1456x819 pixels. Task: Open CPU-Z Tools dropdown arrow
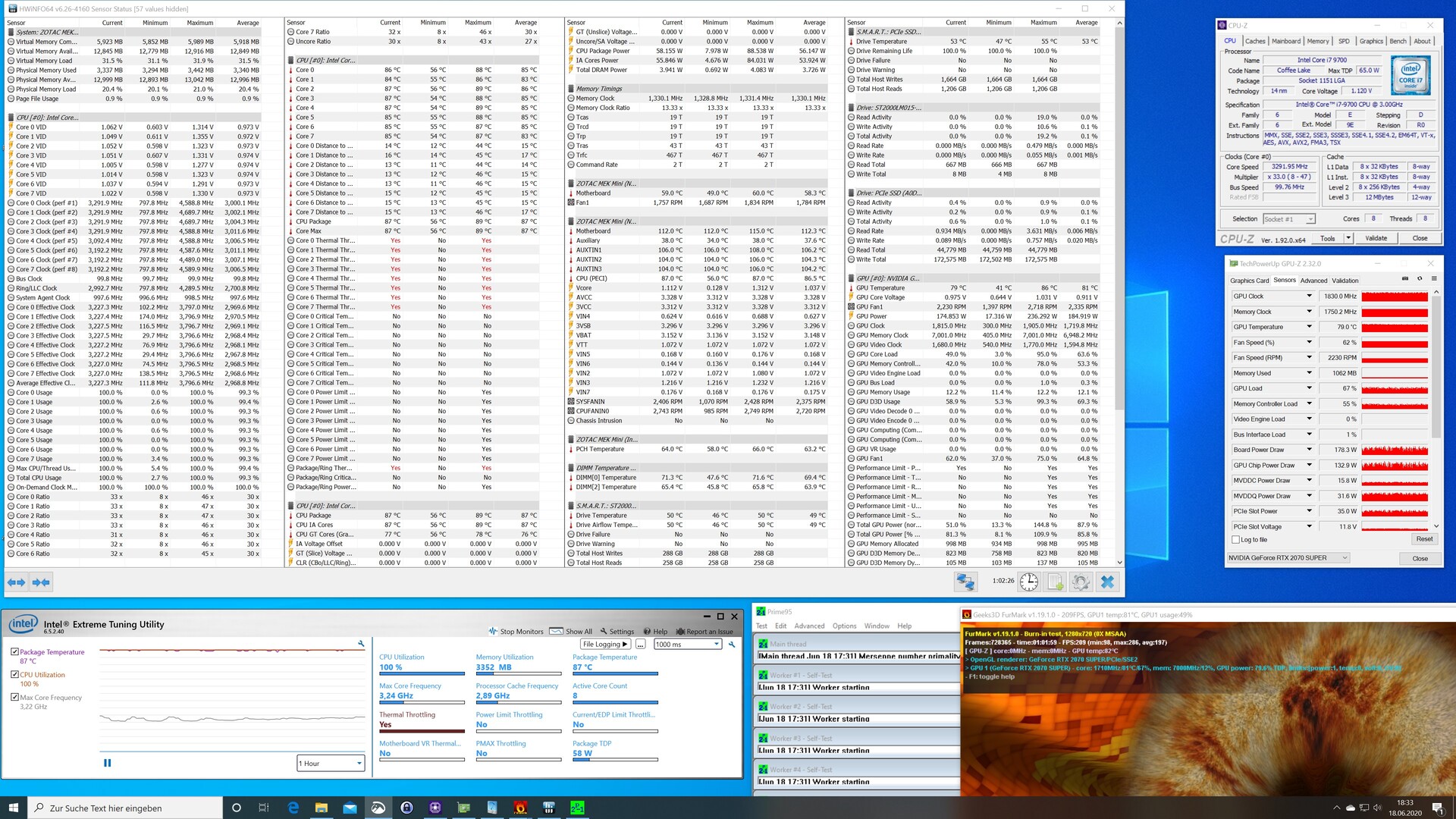pos(1348,238)
